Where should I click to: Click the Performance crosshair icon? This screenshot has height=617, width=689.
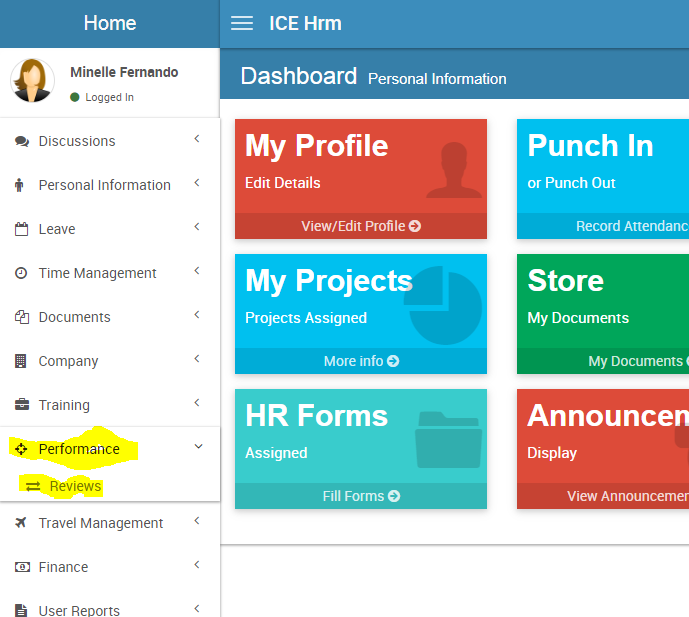[21, 449]
